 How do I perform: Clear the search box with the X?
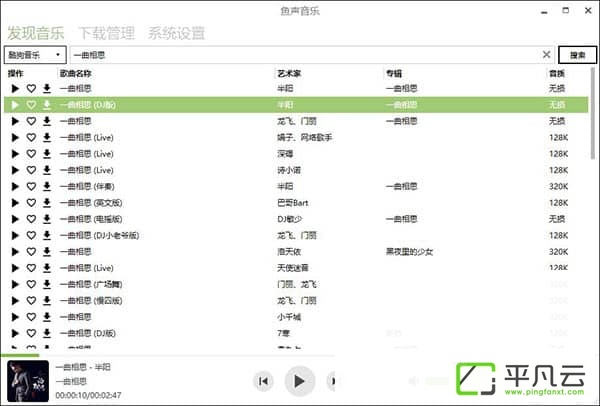[x=546, y=55]
